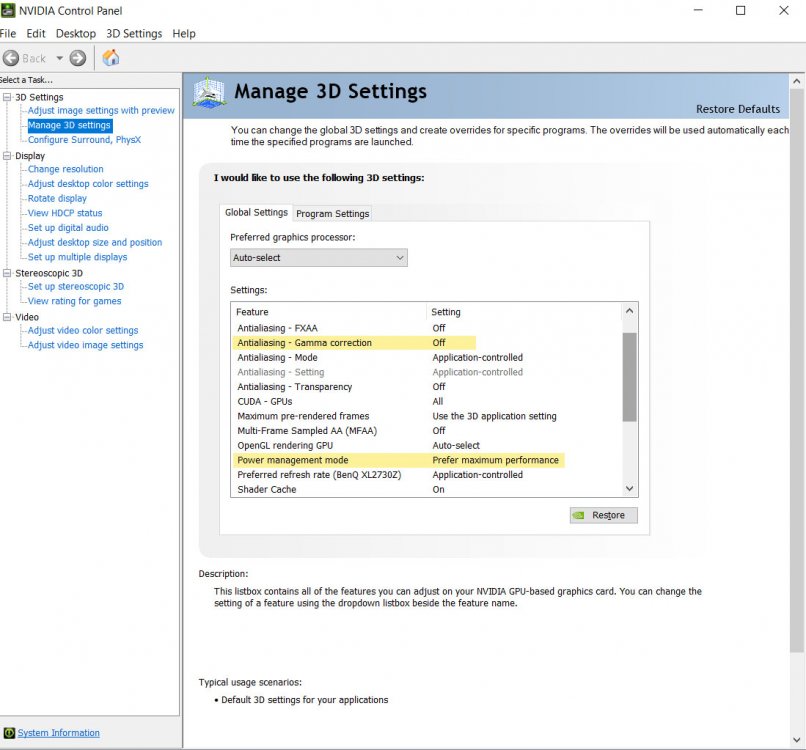Open the Desktop menu

(76, 33)
